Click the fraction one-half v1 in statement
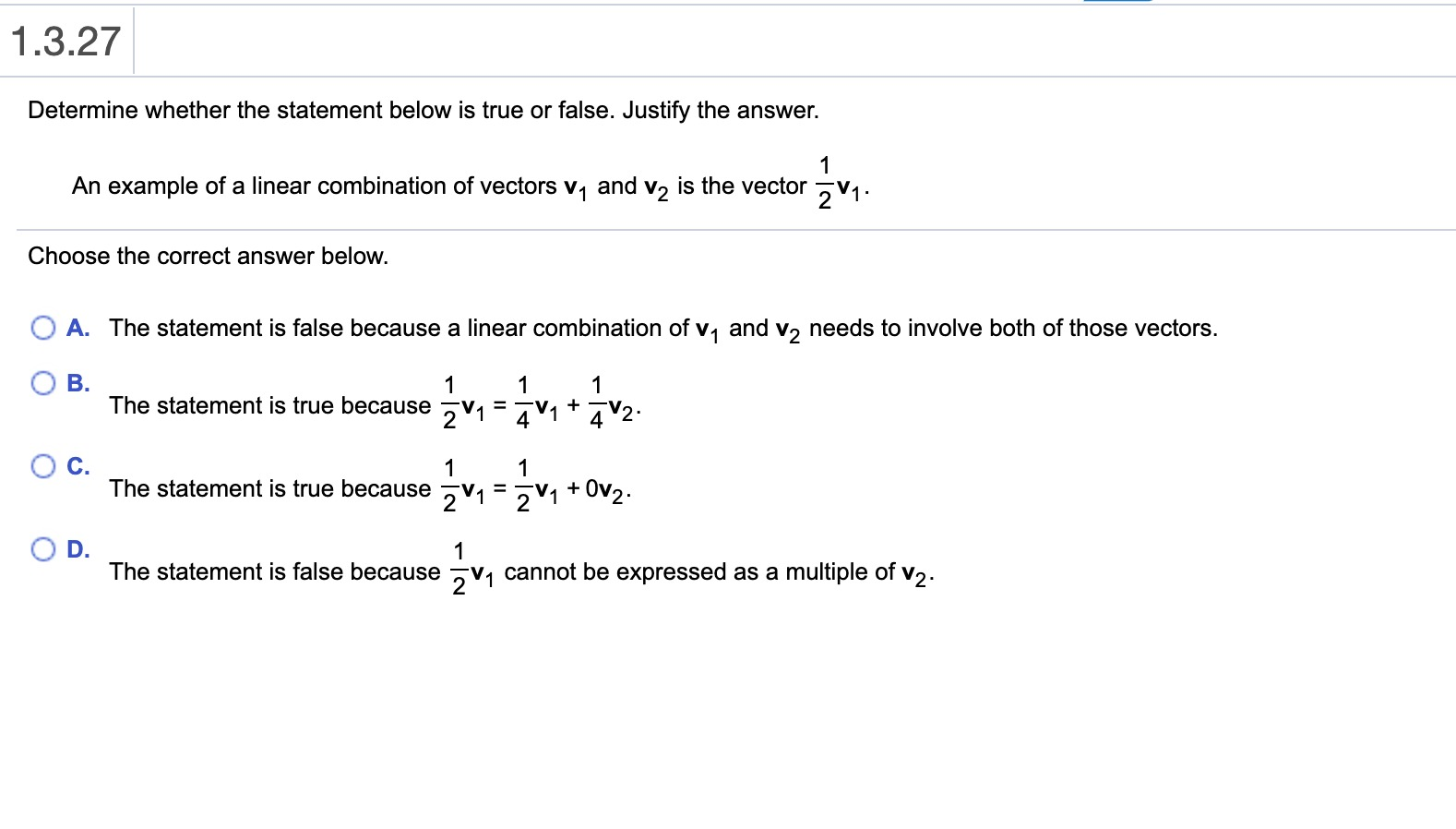This screenshot has height=829, width=1456. click(838, 180)
